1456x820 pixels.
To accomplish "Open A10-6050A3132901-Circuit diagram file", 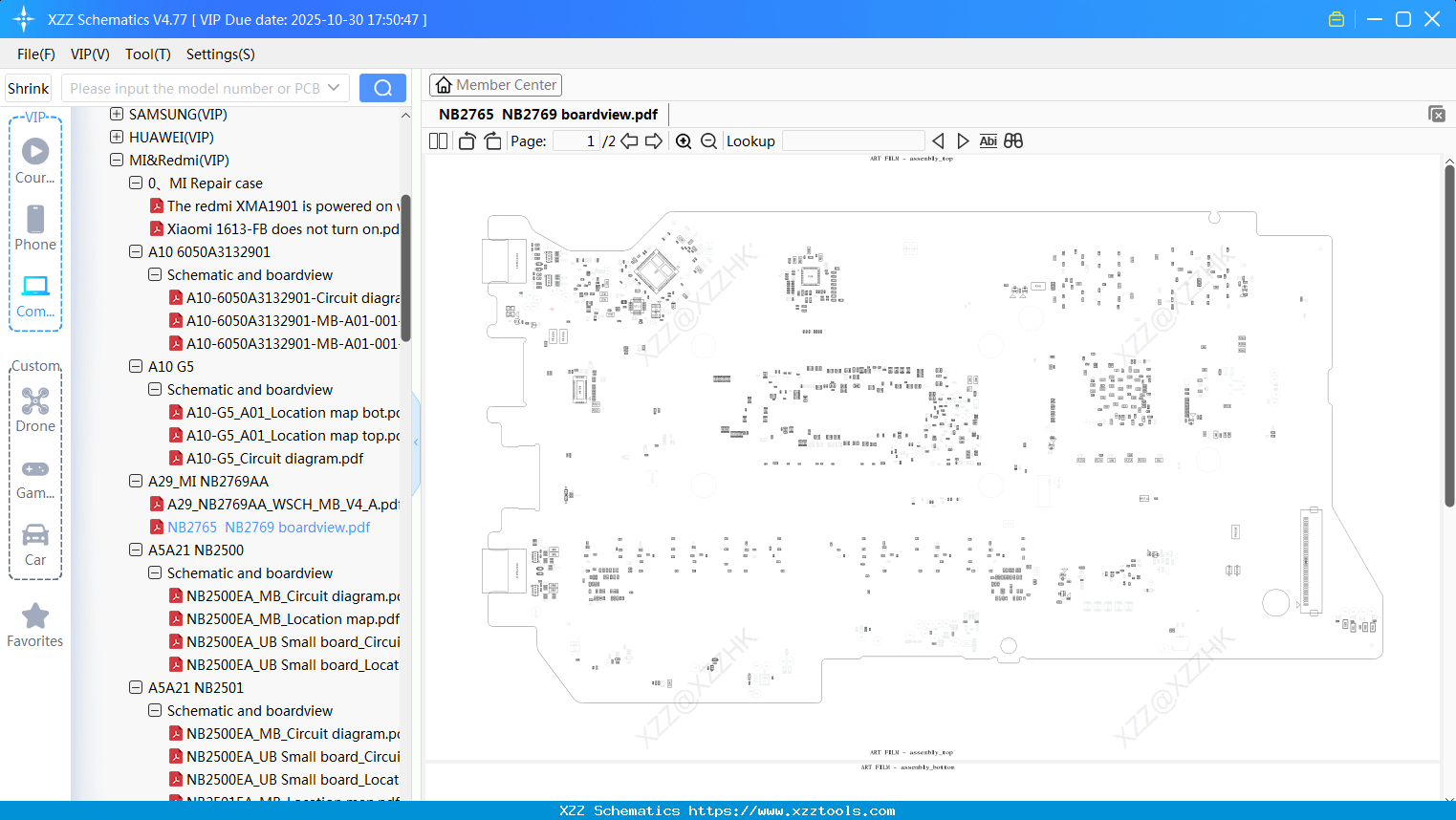I will pos(293,298).
